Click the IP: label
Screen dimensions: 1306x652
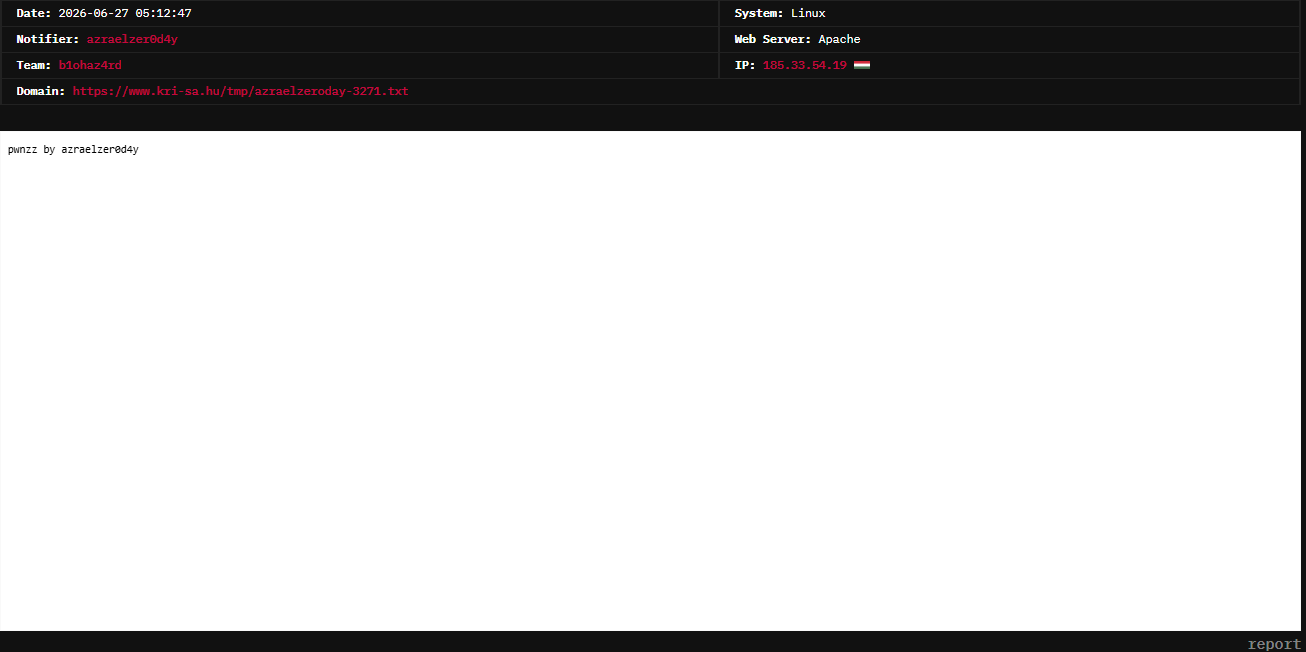[745, 65]
